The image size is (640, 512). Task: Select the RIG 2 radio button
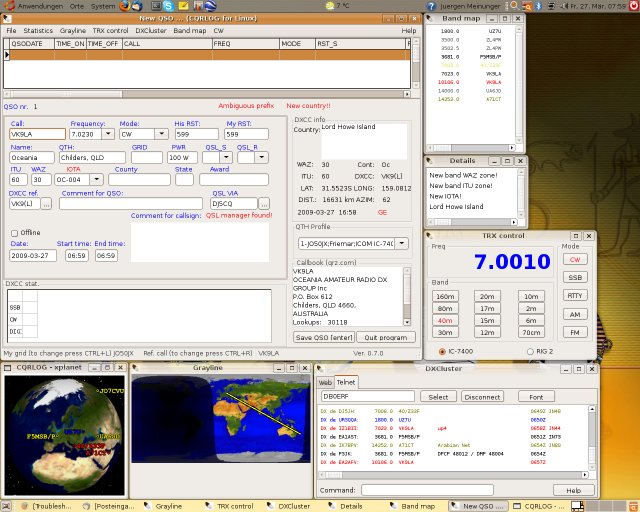click(530, 351)
